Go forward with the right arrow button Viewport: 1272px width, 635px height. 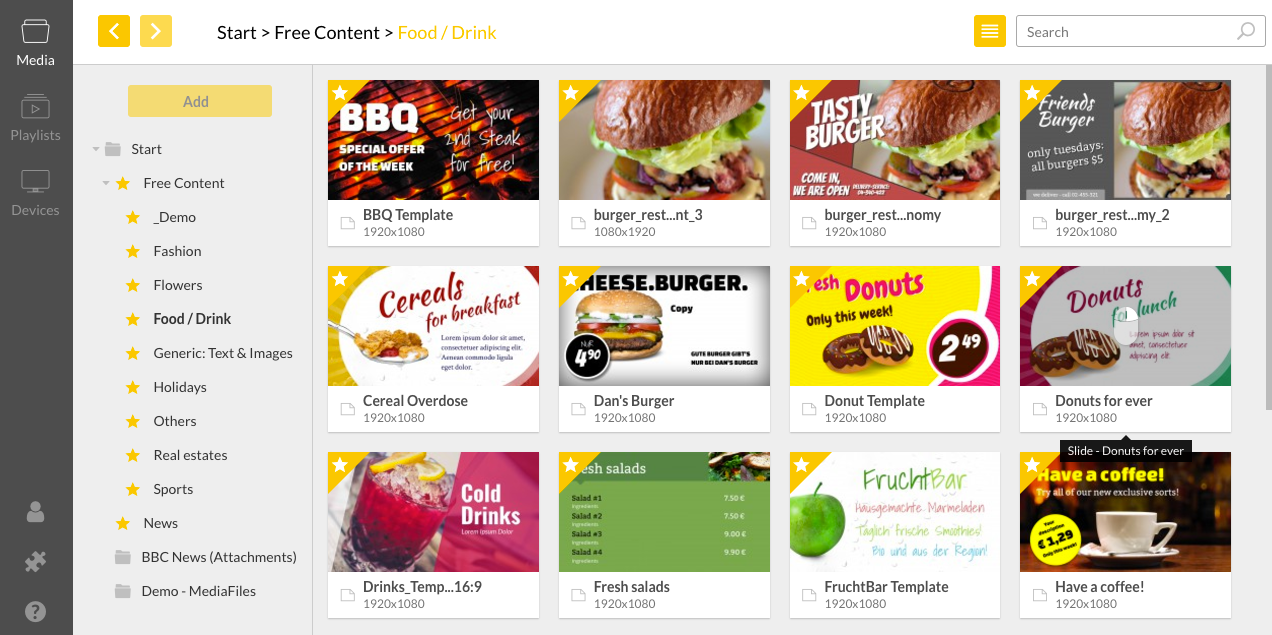(x=156, y=31)
